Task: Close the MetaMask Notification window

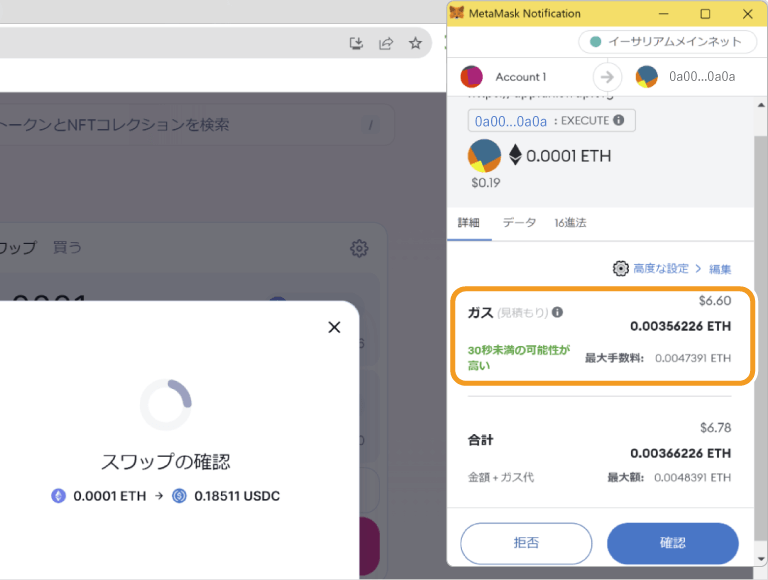Action: click(747, 14)
